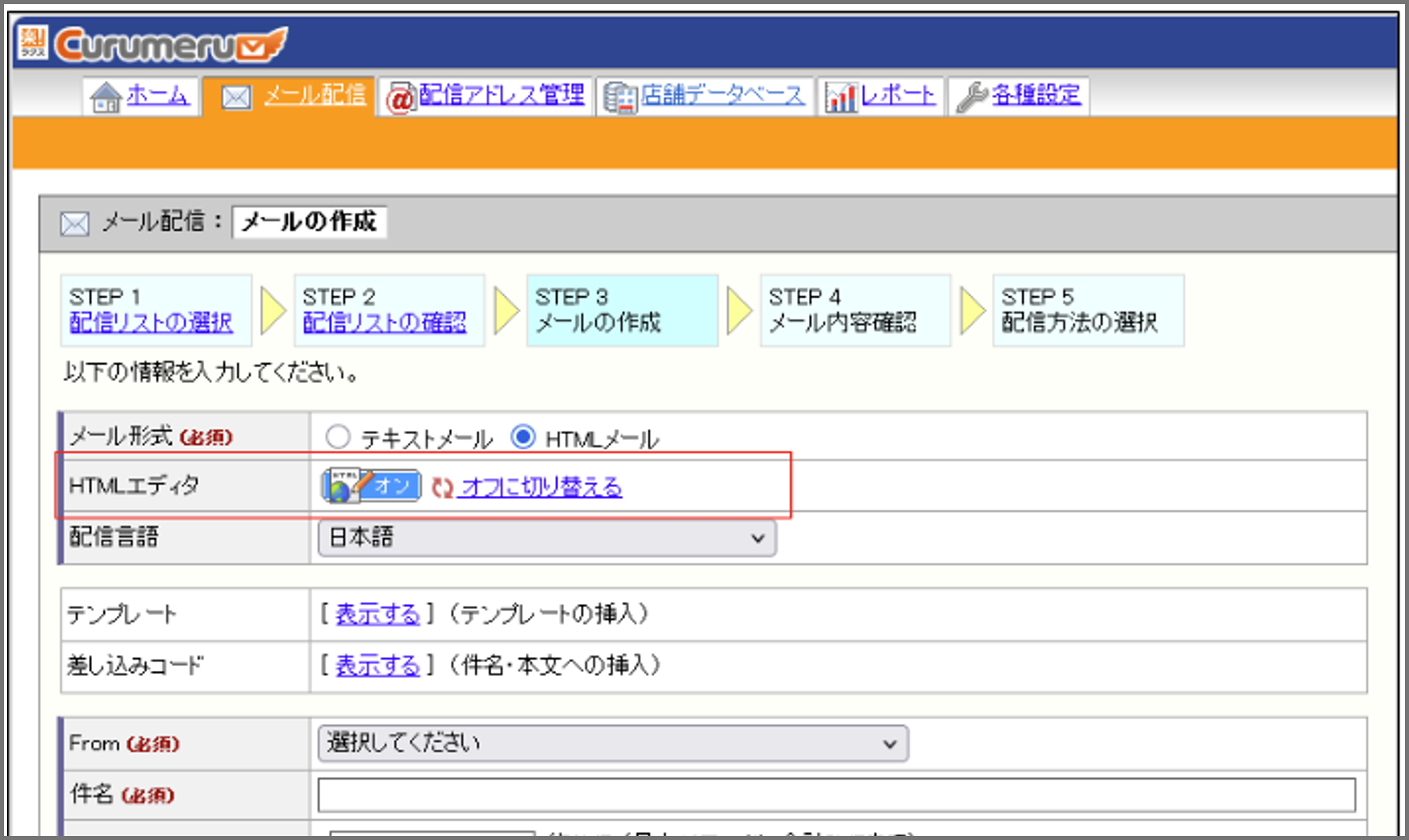Select the HTMLメール radio button

coord(523,437)
